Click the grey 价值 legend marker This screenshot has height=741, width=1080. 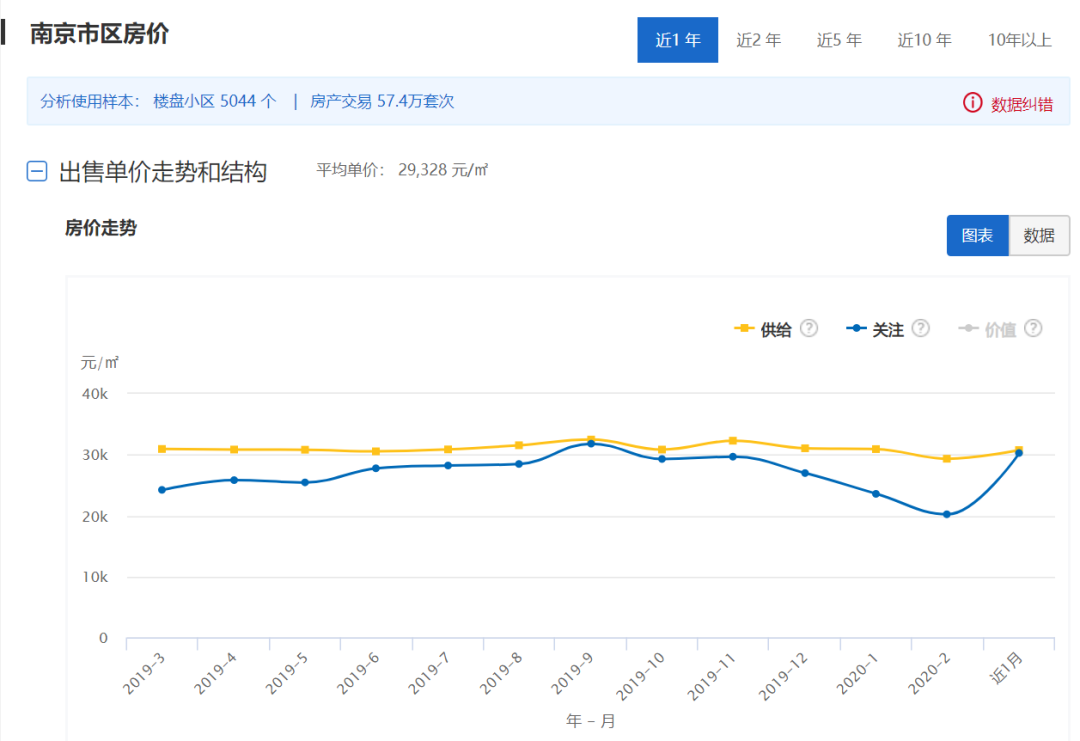968,328
